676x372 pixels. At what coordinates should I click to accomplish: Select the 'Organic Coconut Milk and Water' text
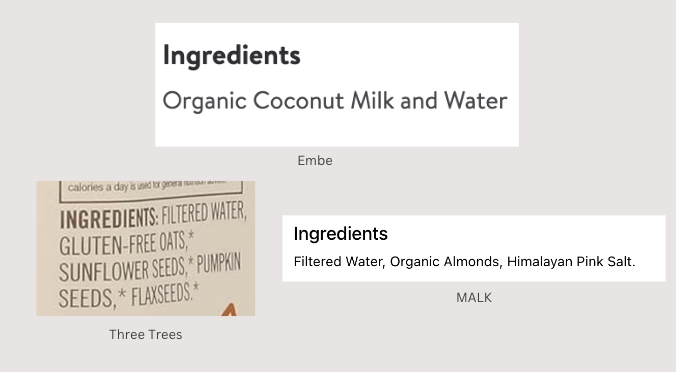pyautogui.click(x=335, y=101)
